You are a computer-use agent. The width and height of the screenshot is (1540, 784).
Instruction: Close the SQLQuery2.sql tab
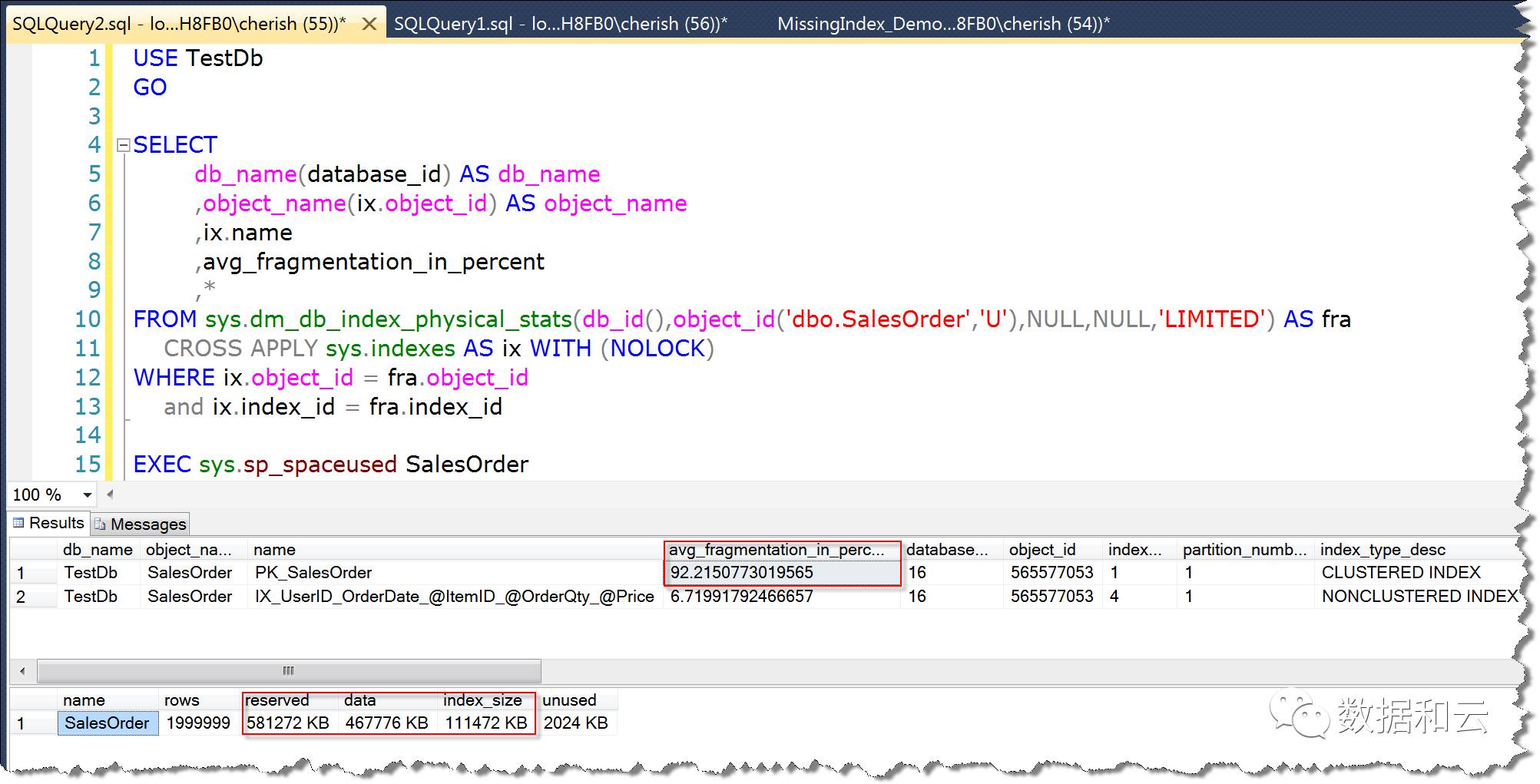[369, 24]
